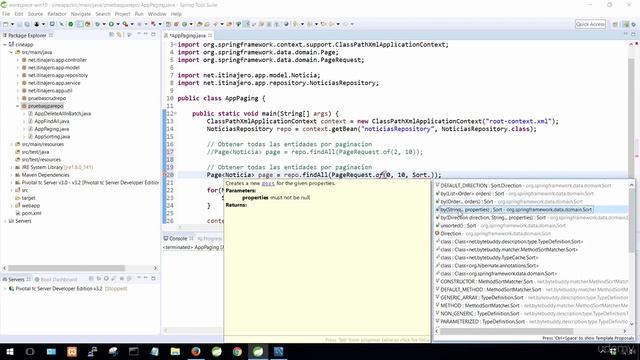Open the Cortana circle on the taskbar

[x=30, y=351]
